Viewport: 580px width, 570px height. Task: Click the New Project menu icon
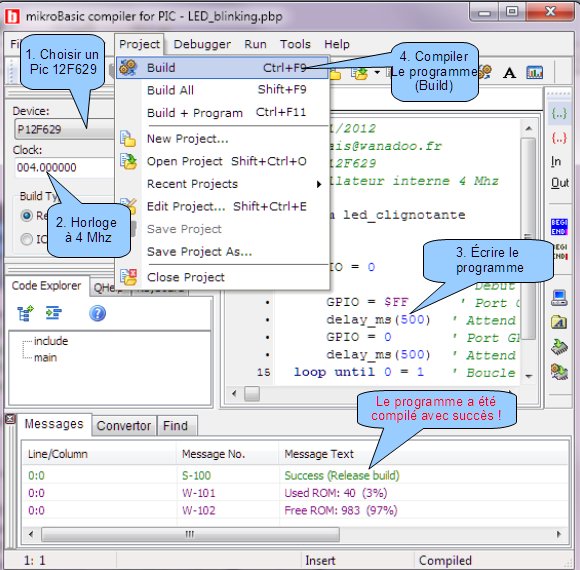pos(128,139)
